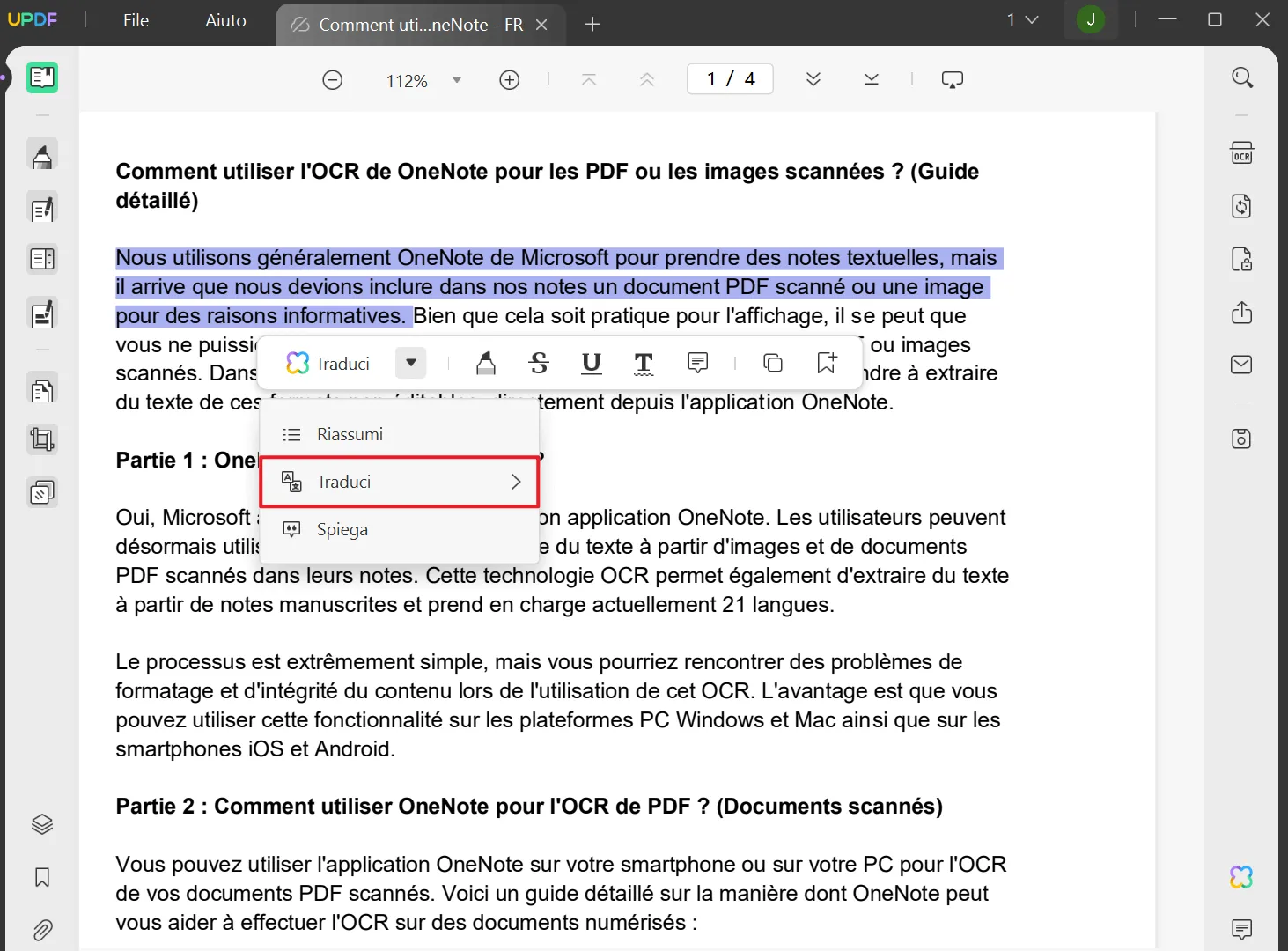Image resolution: width=1288 pixels, height=951 pixels.
Task: Open the File menu
Action: 136,20
